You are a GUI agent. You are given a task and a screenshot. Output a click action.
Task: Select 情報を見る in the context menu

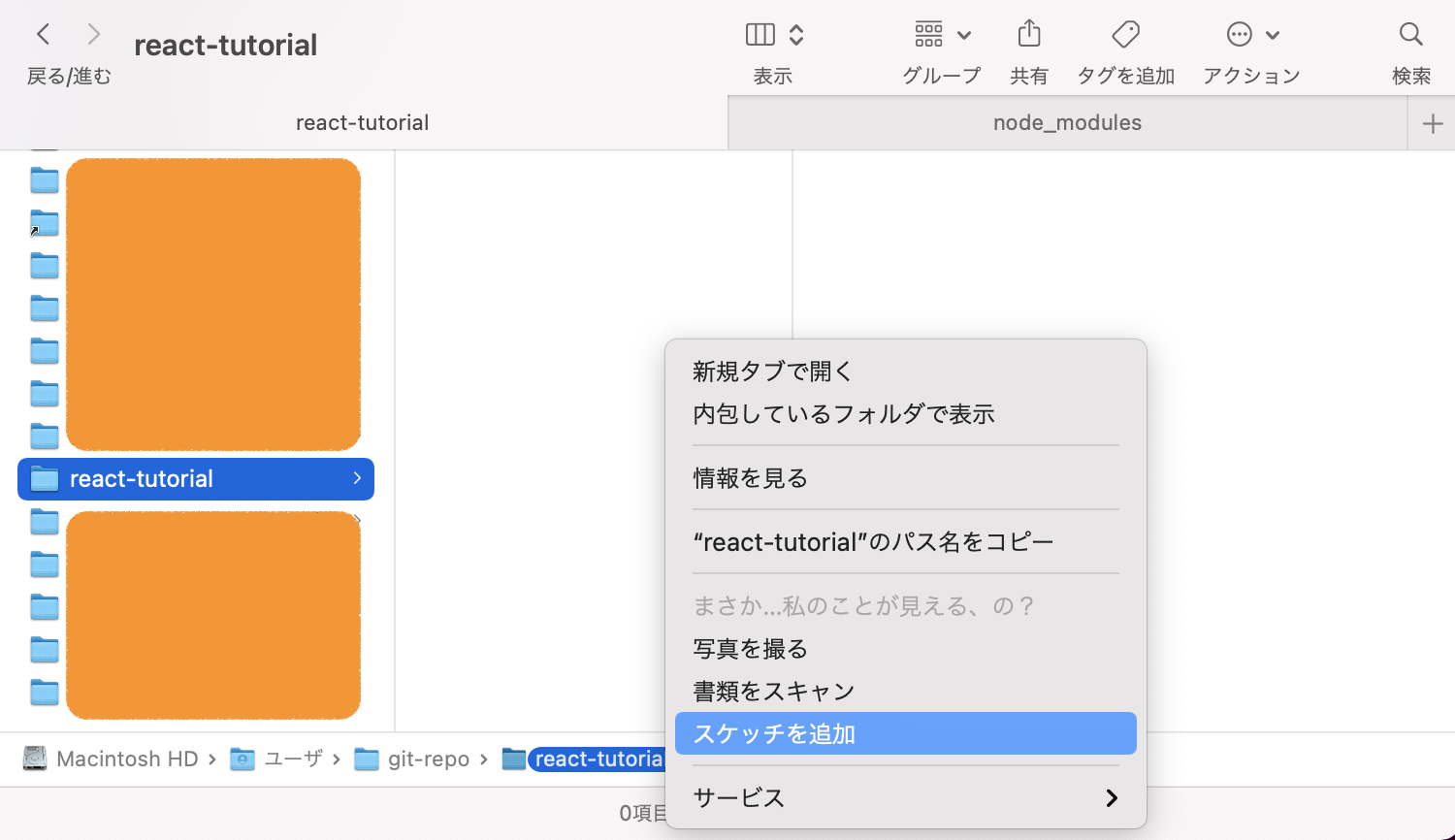click(x=750, y=477)
